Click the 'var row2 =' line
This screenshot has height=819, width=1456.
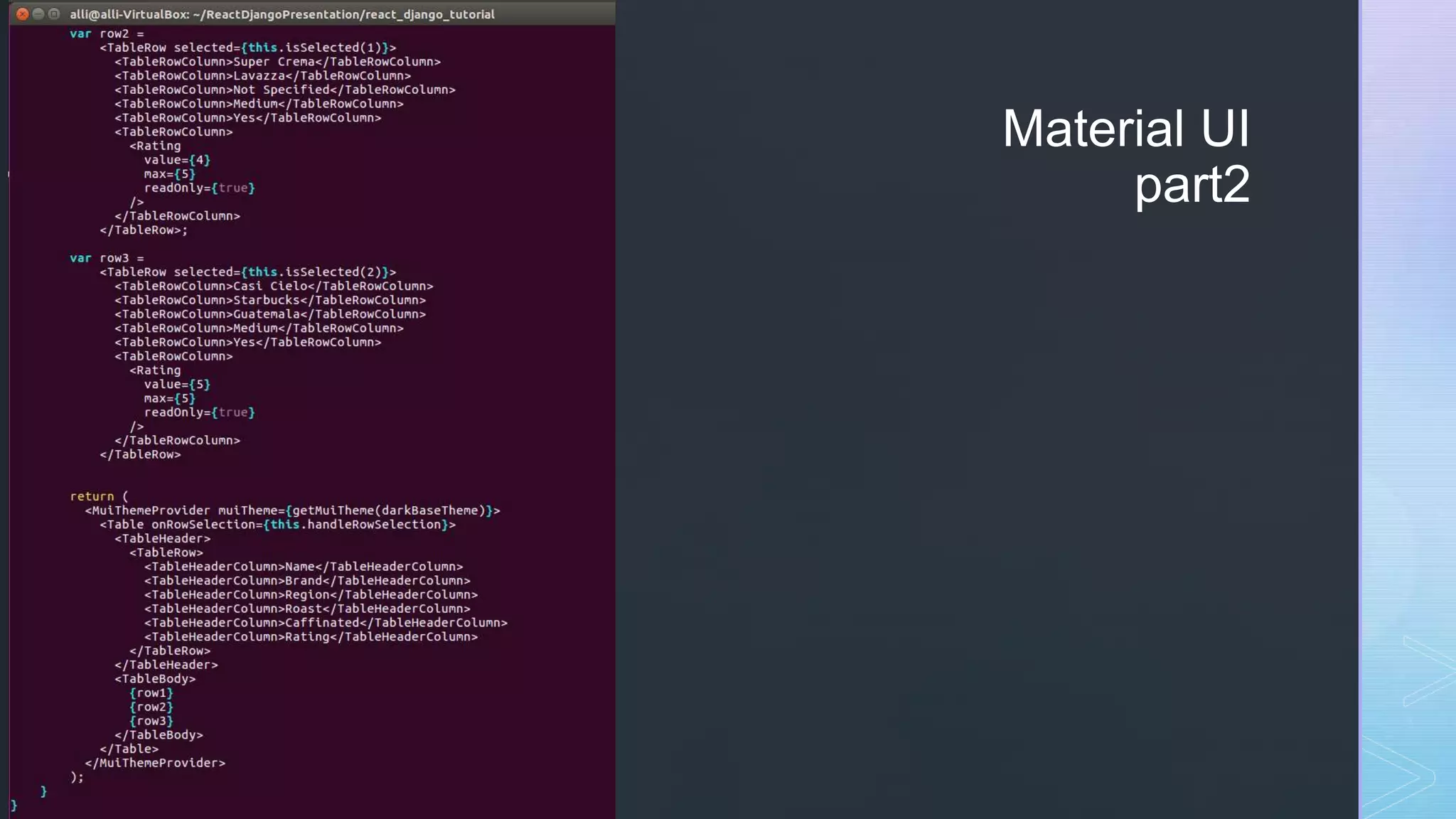(x=107, y=33)
